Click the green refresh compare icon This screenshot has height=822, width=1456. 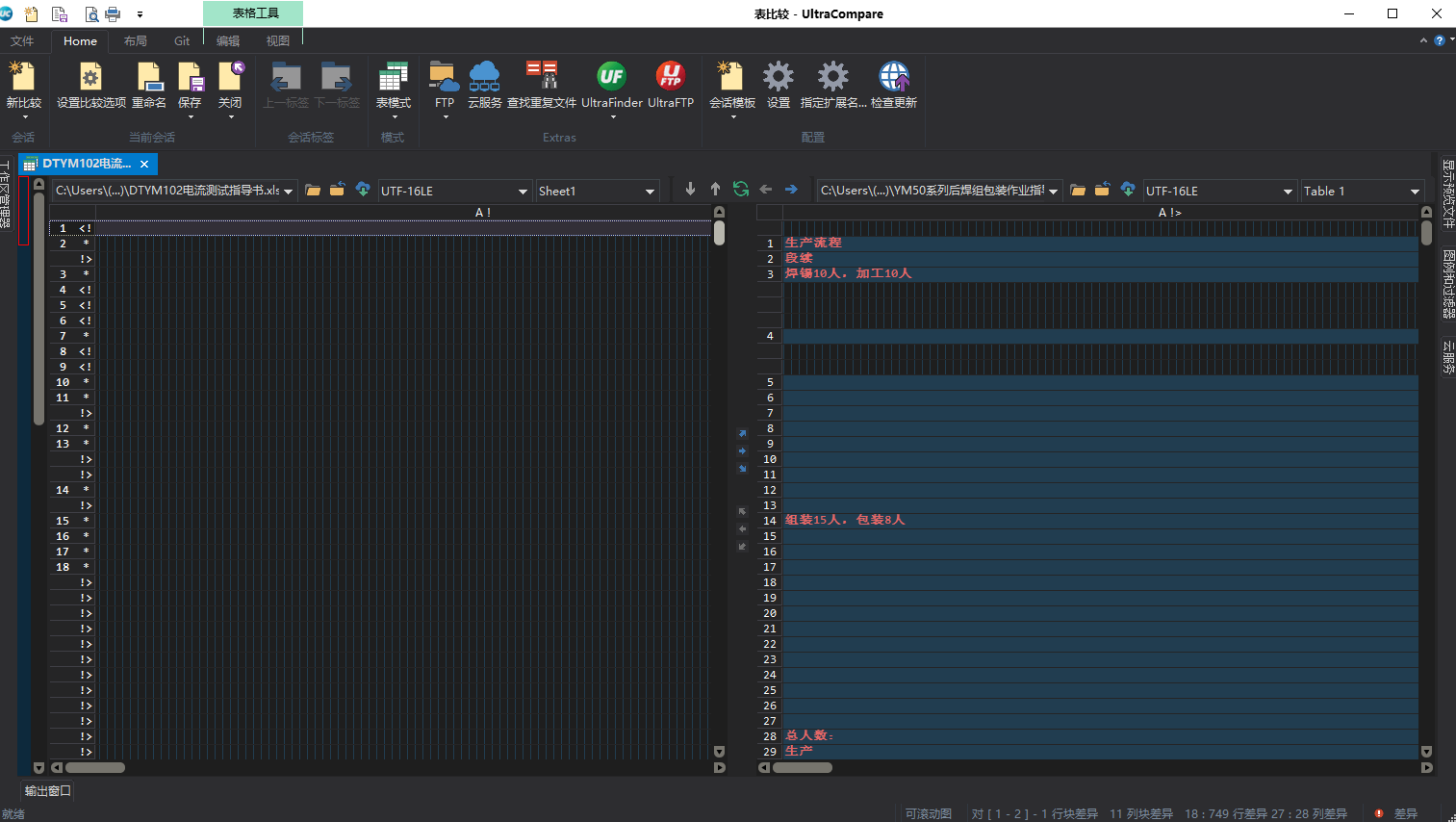pyautogui.click(x=741, y=190)
